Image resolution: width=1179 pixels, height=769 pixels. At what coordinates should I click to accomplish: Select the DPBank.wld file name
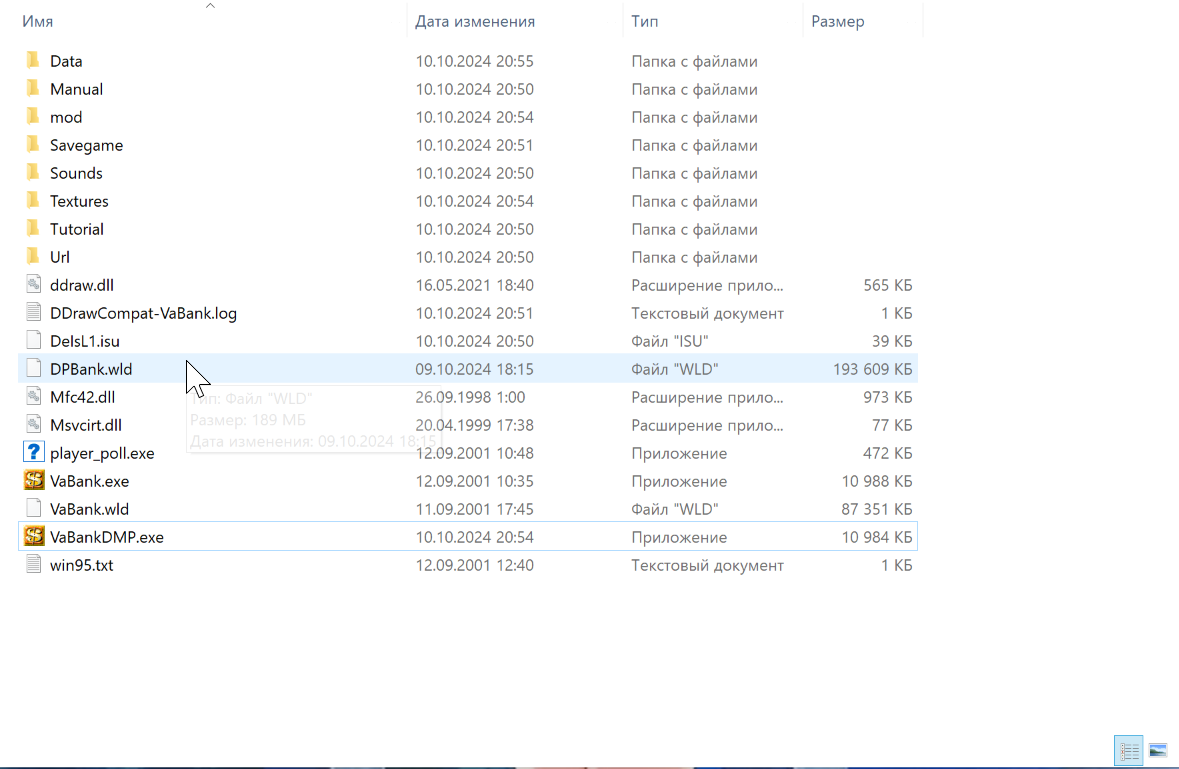[x=91, y=369]
